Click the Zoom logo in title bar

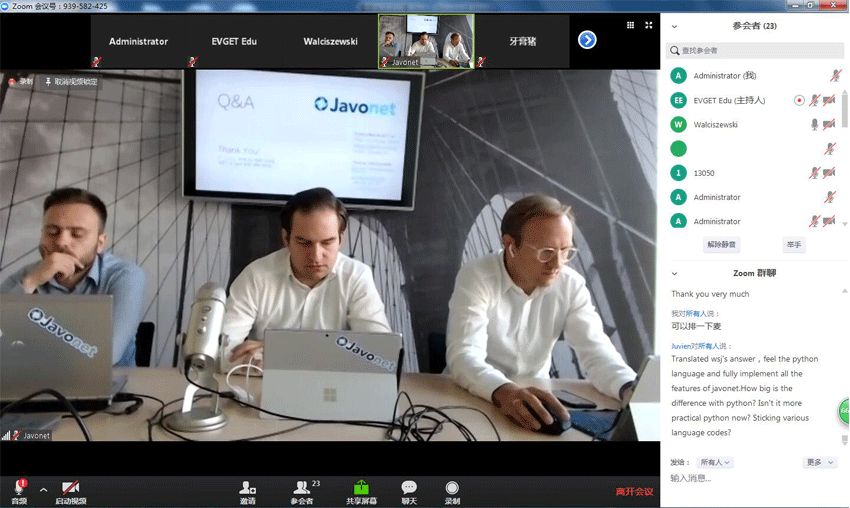5,6
